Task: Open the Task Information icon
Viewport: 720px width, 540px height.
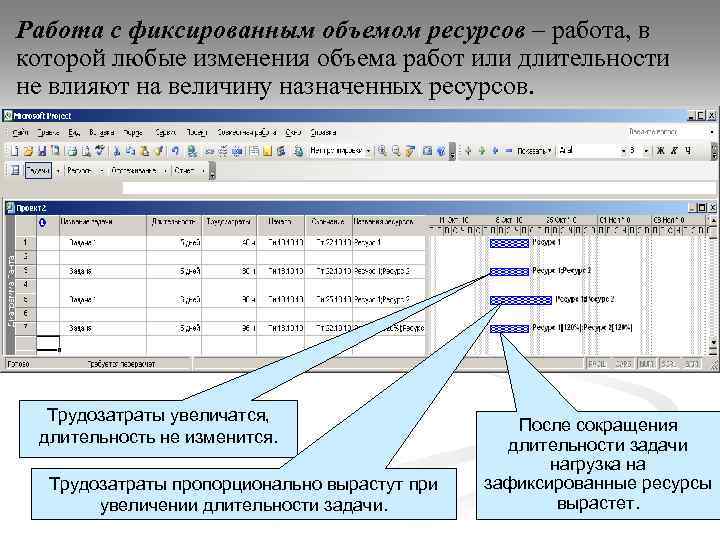Action: pos(254,151)
